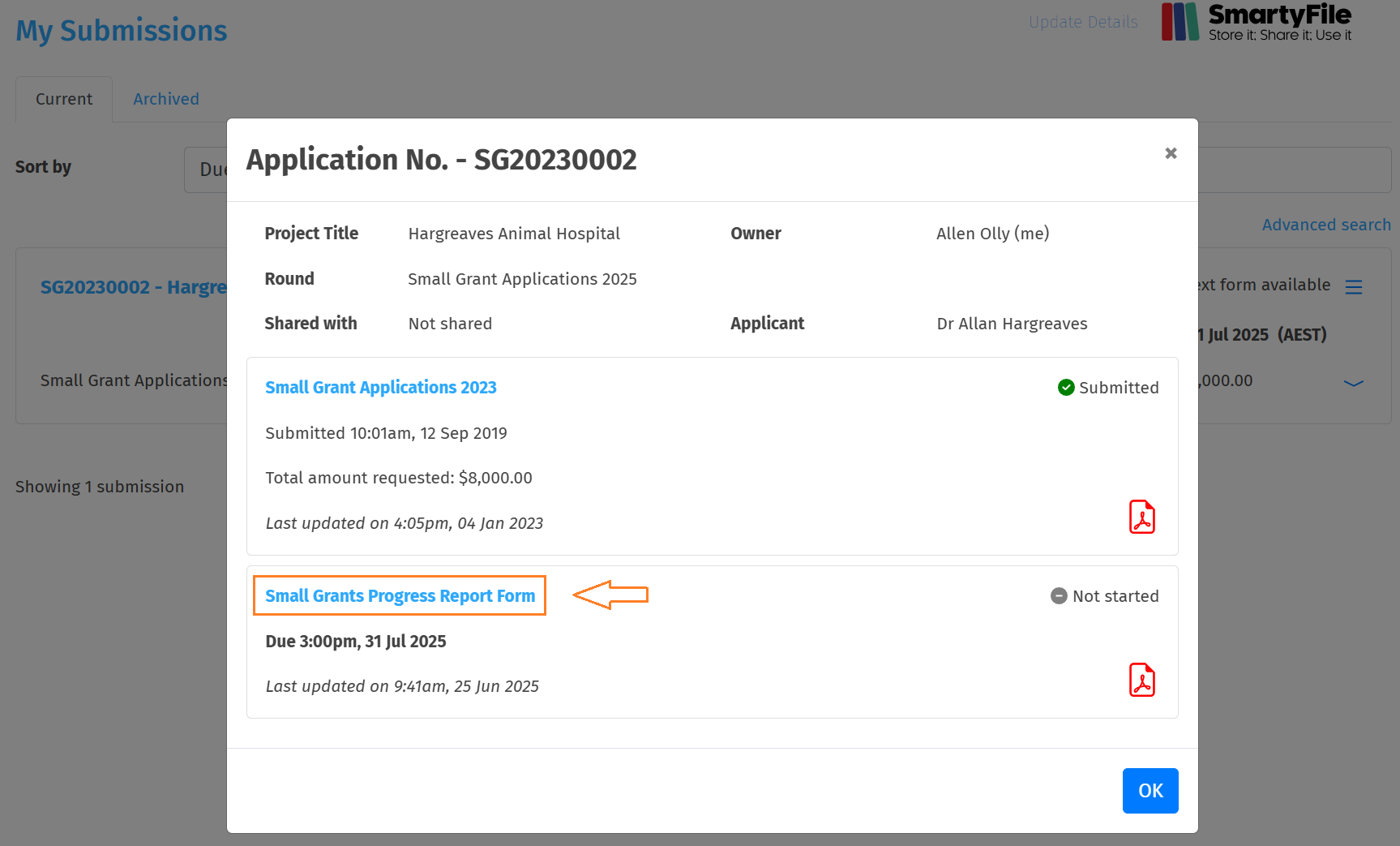Click the search field beside Sort by
This screenshot has width=1400, height=846.
pos(1293,170)
